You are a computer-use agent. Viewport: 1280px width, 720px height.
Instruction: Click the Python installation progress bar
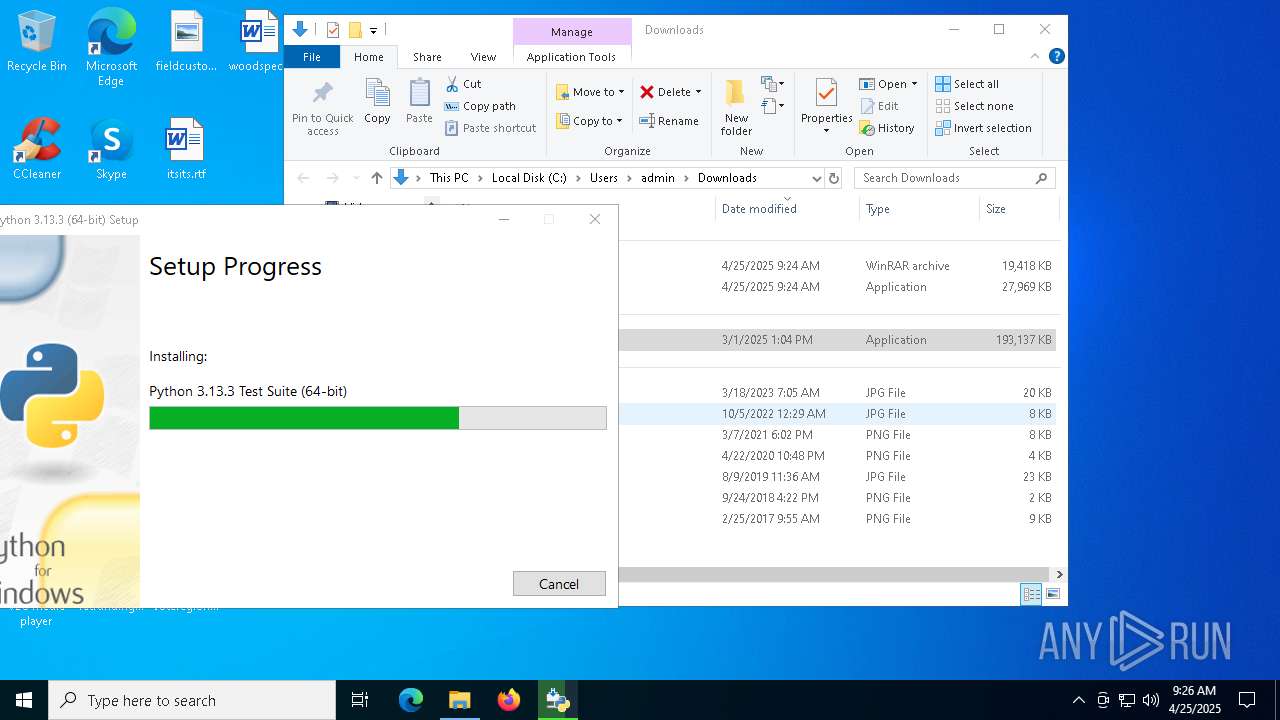(378, 418)
